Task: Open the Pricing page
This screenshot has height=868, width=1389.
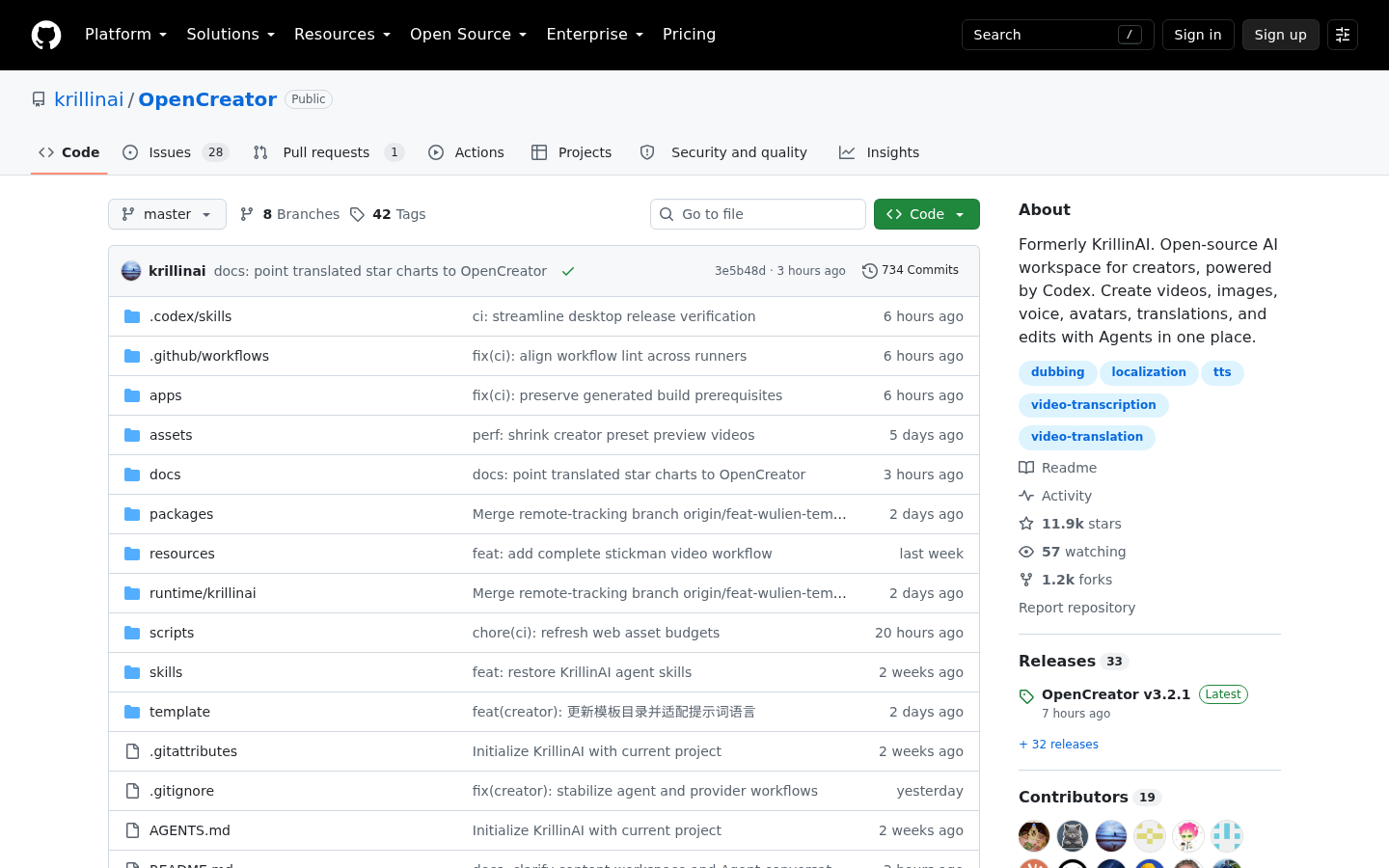Action: [689, 35]
